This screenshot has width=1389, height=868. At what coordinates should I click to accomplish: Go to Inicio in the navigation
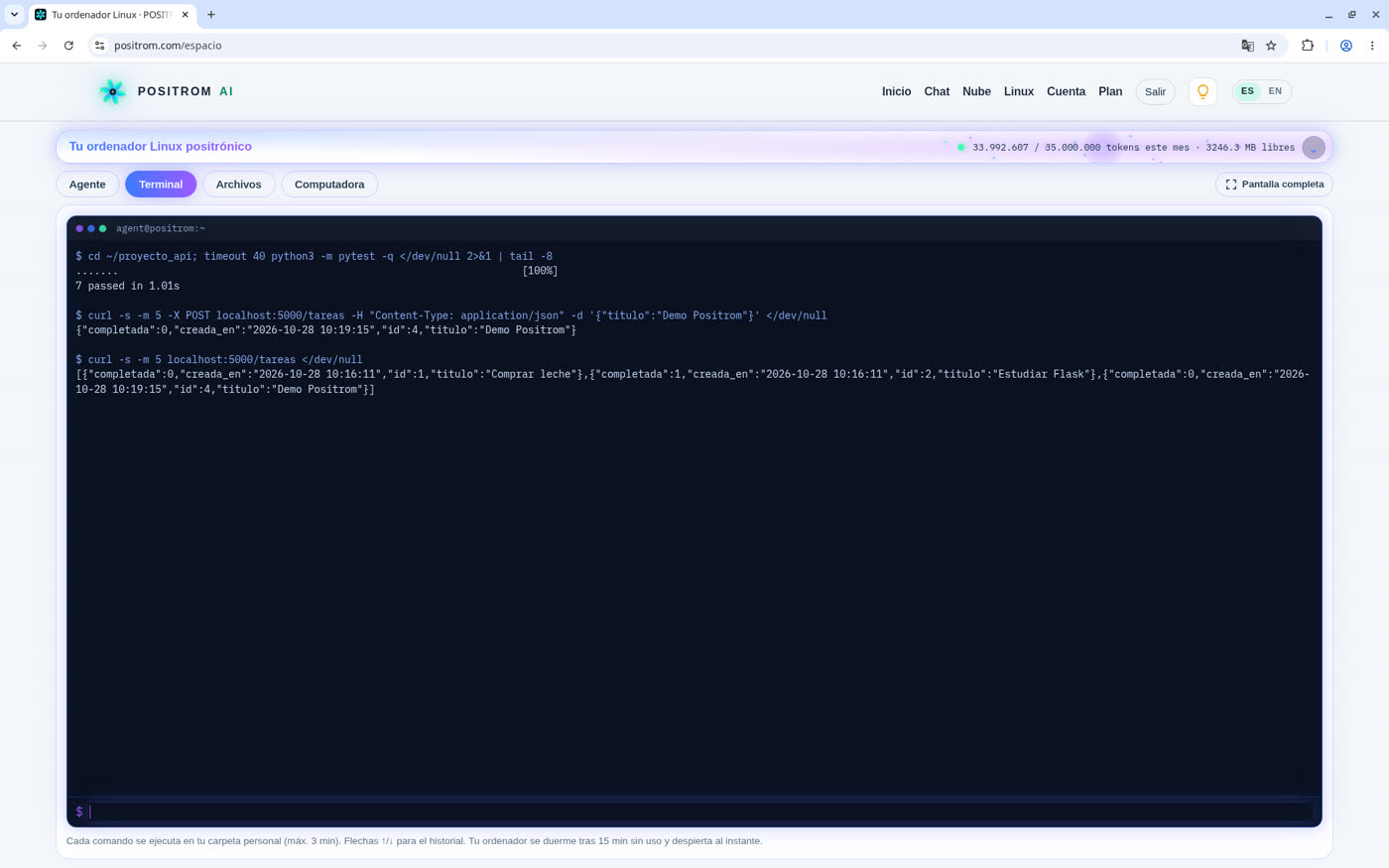point(896,91)
